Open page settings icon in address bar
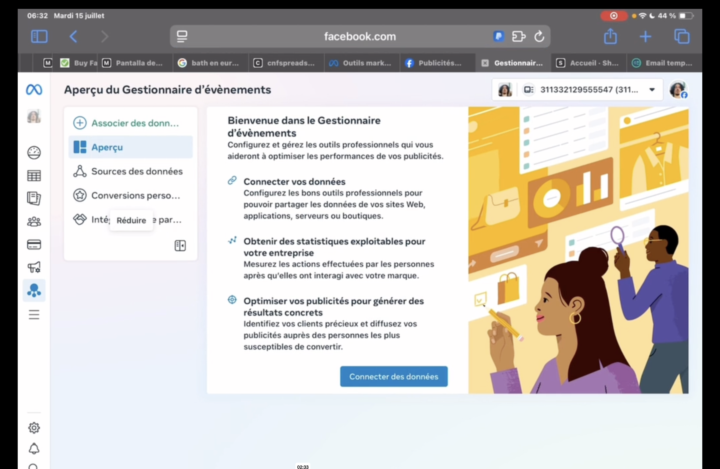 click(x=182, y=36)
